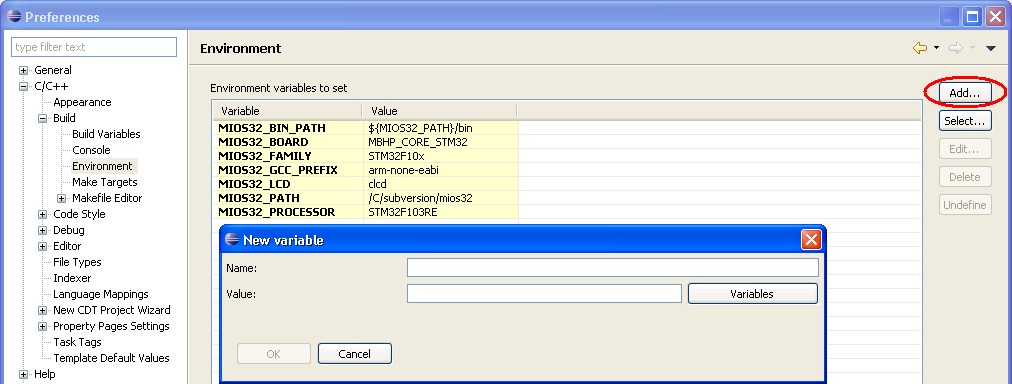Click the back navigation arrow icon

coord(920,48)
